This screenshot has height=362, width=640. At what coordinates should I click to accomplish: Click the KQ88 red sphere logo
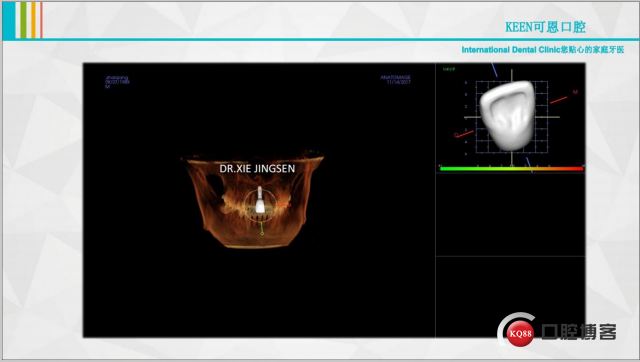[520, 333]
